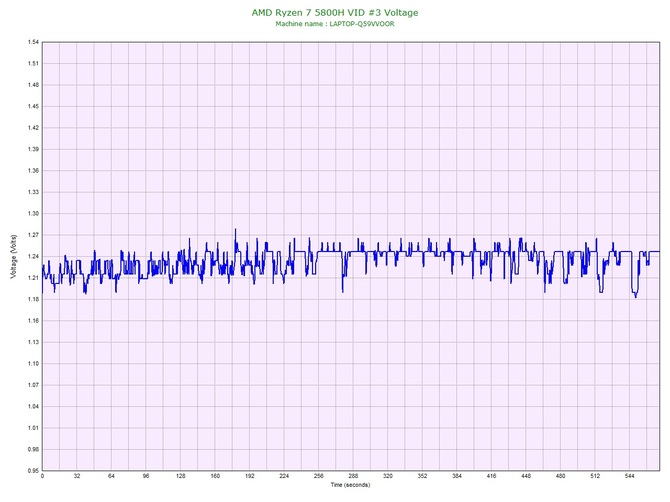Screen dimensions: 670x502
Task: Click the 384 x-axis tick label
Action: [x=457, y=476]
